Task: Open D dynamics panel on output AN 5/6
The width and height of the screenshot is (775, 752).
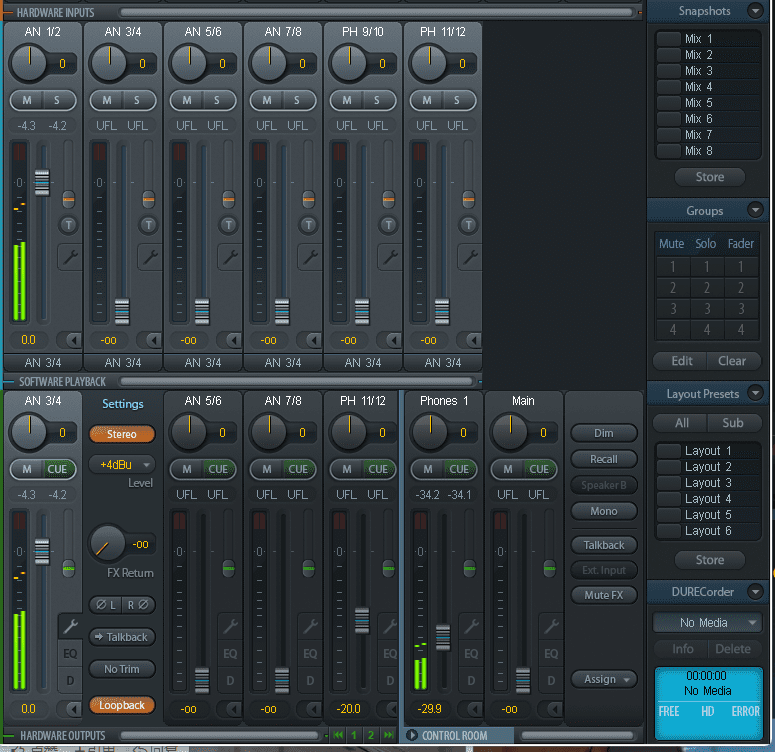Action: pyautogui.click(x=230, y=681)
